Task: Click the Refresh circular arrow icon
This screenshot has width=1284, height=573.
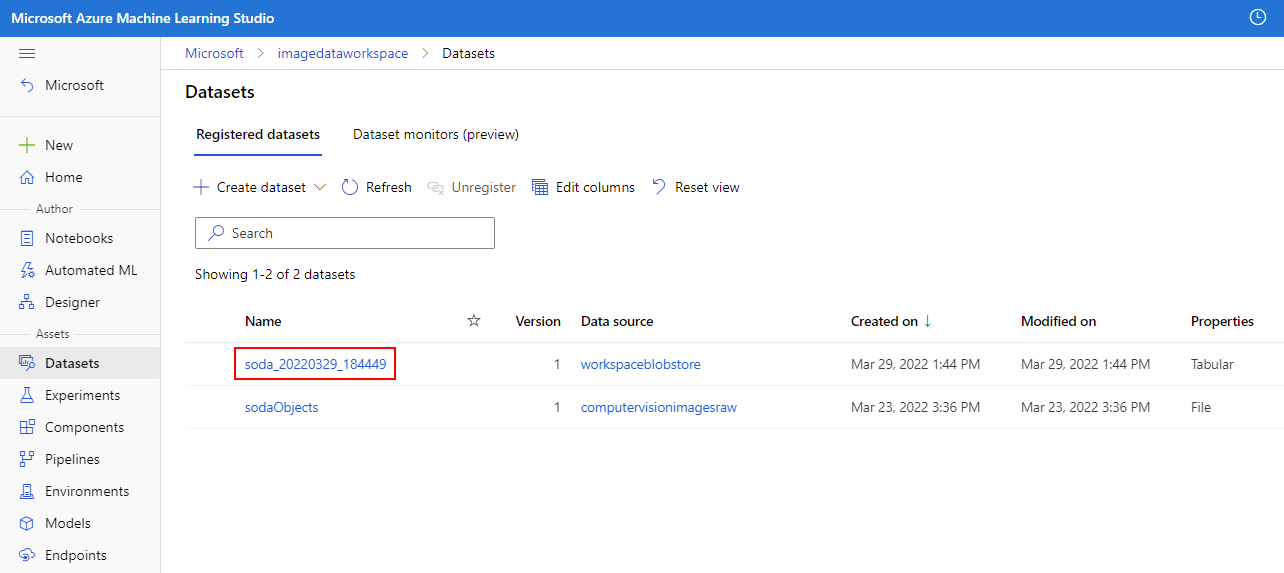Action: tap(350, 187)
